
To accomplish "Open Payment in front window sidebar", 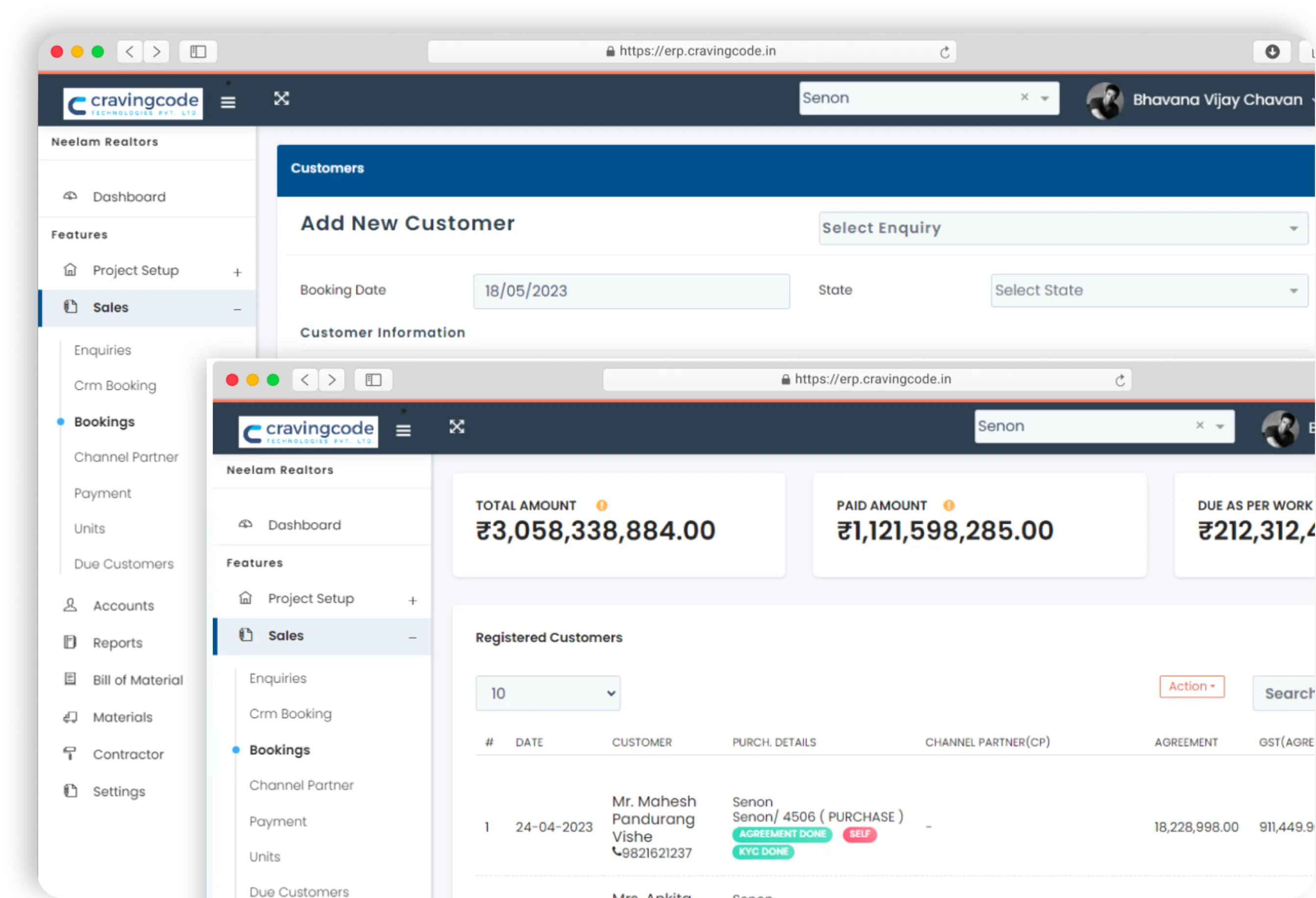I will coord(277,822).
